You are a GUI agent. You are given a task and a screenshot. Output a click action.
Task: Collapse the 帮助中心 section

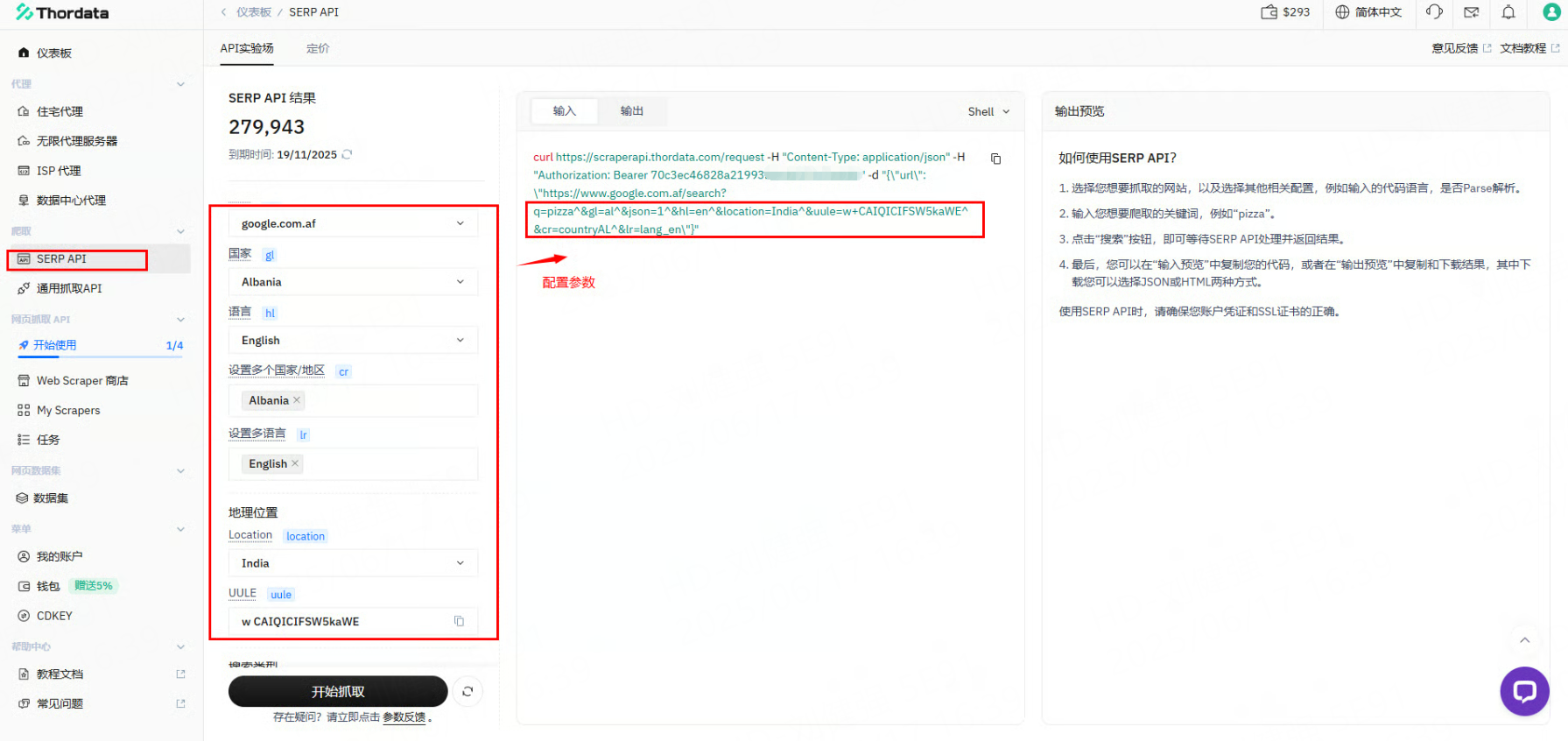coord(180,646)
